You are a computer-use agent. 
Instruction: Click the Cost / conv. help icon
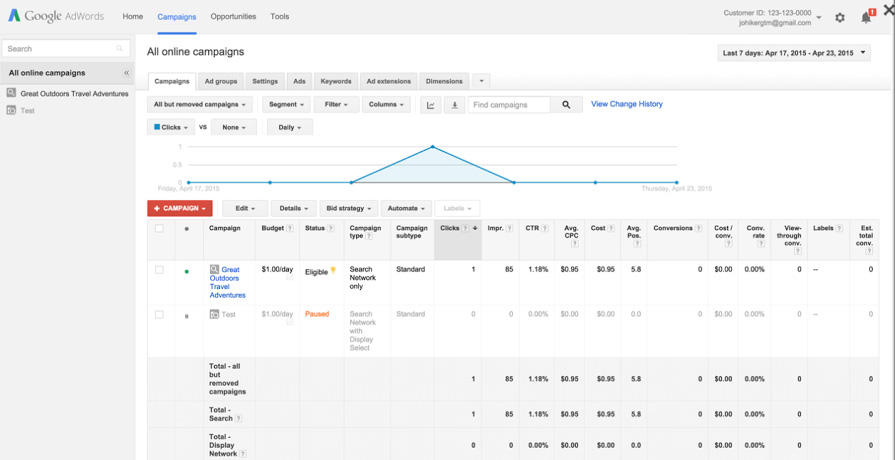pyautogui.click(x=728, y=244)
